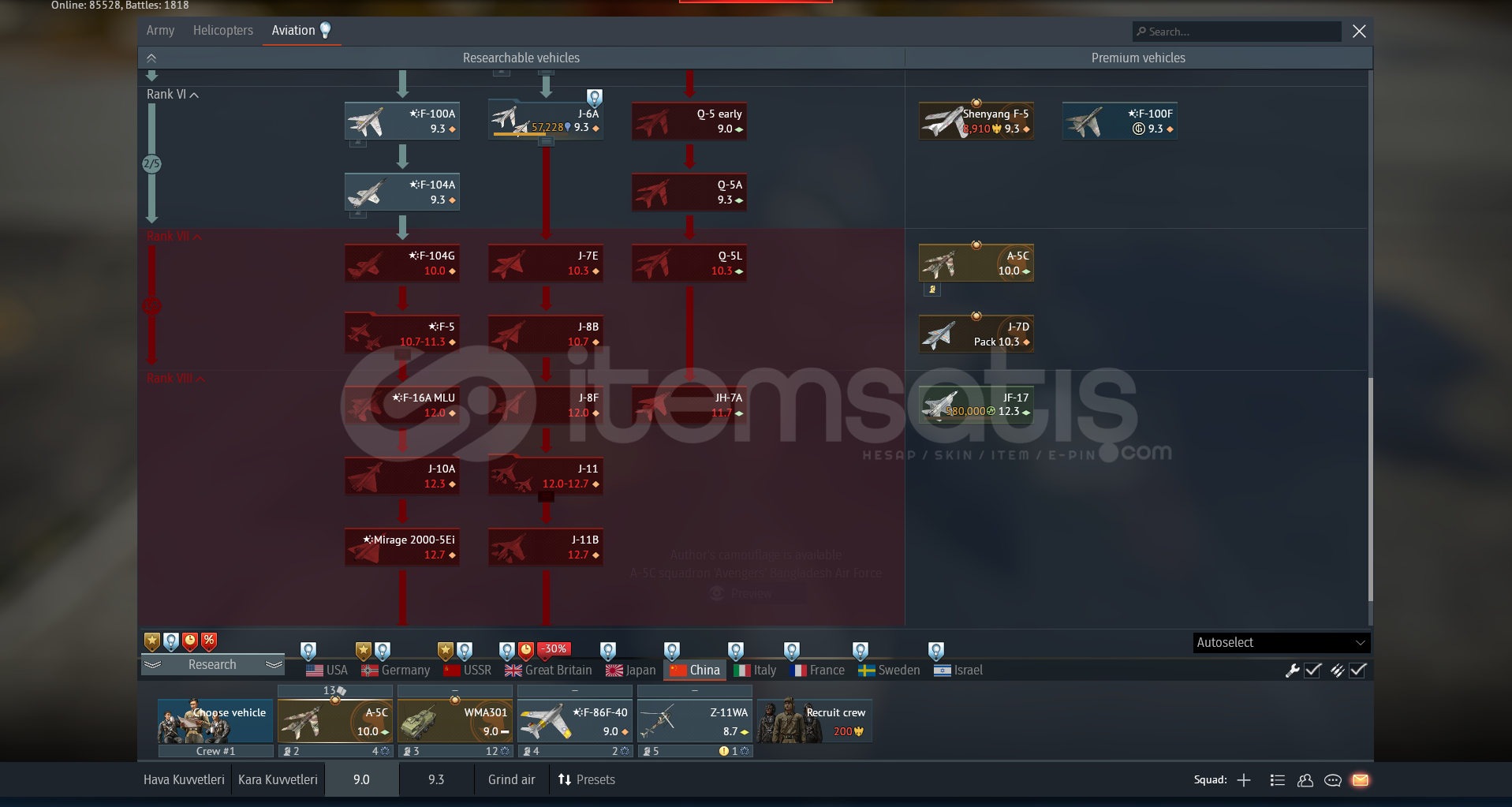Switch to the Helicopters tab
This screenshot has height=807, width=1512.
223,31
